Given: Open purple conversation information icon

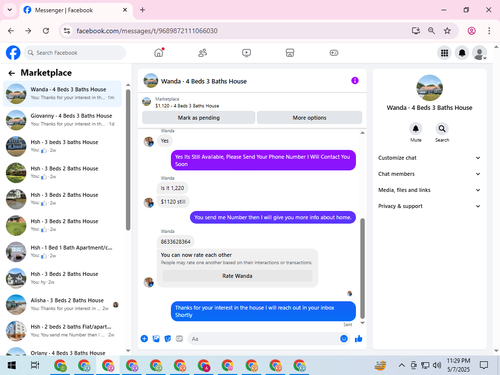Looking at the screenshot, I should [x=355, y=81].
